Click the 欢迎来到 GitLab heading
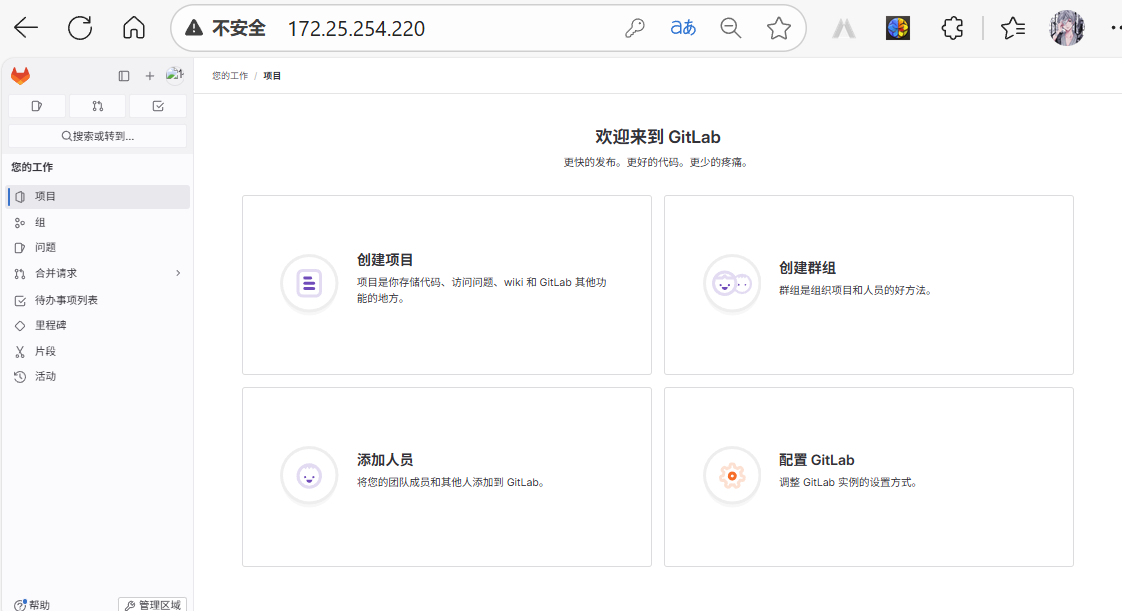The image size is (1122, 611). [x=658, y=137]
